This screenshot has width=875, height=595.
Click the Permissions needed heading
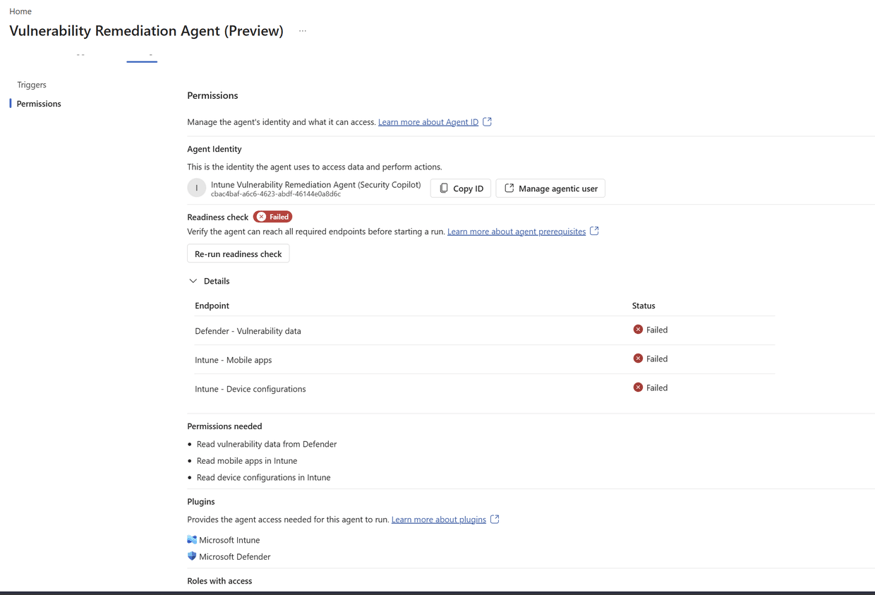[x=224, y=426]
